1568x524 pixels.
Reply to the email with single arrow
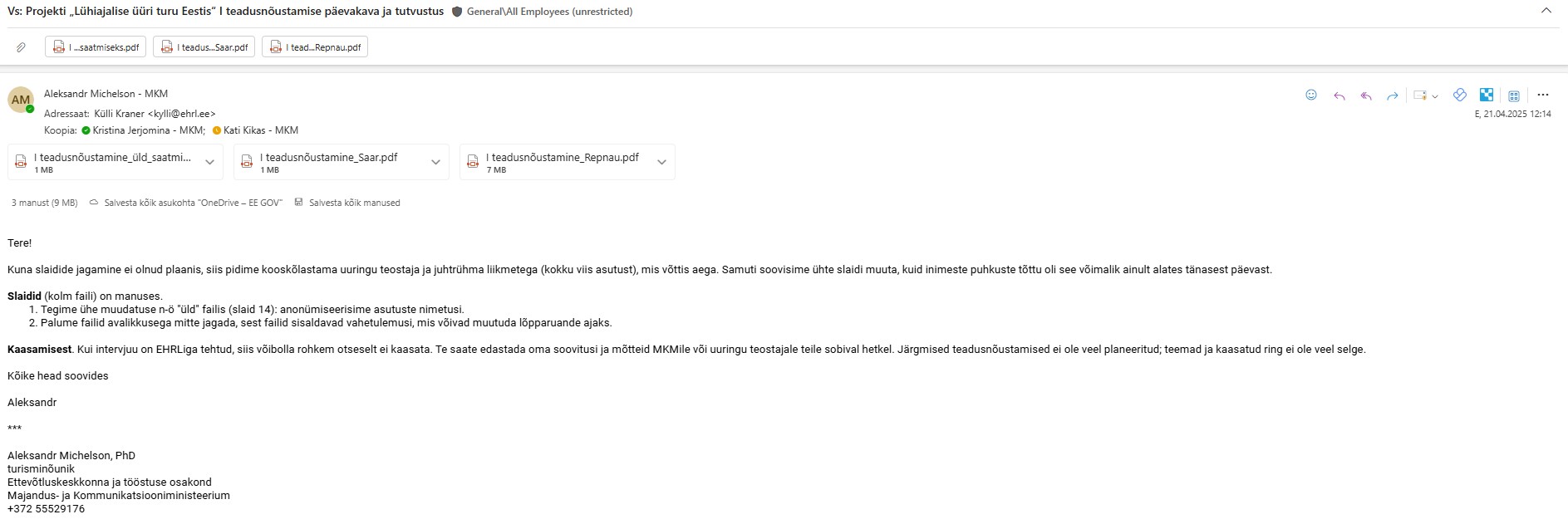(1339, 95)
